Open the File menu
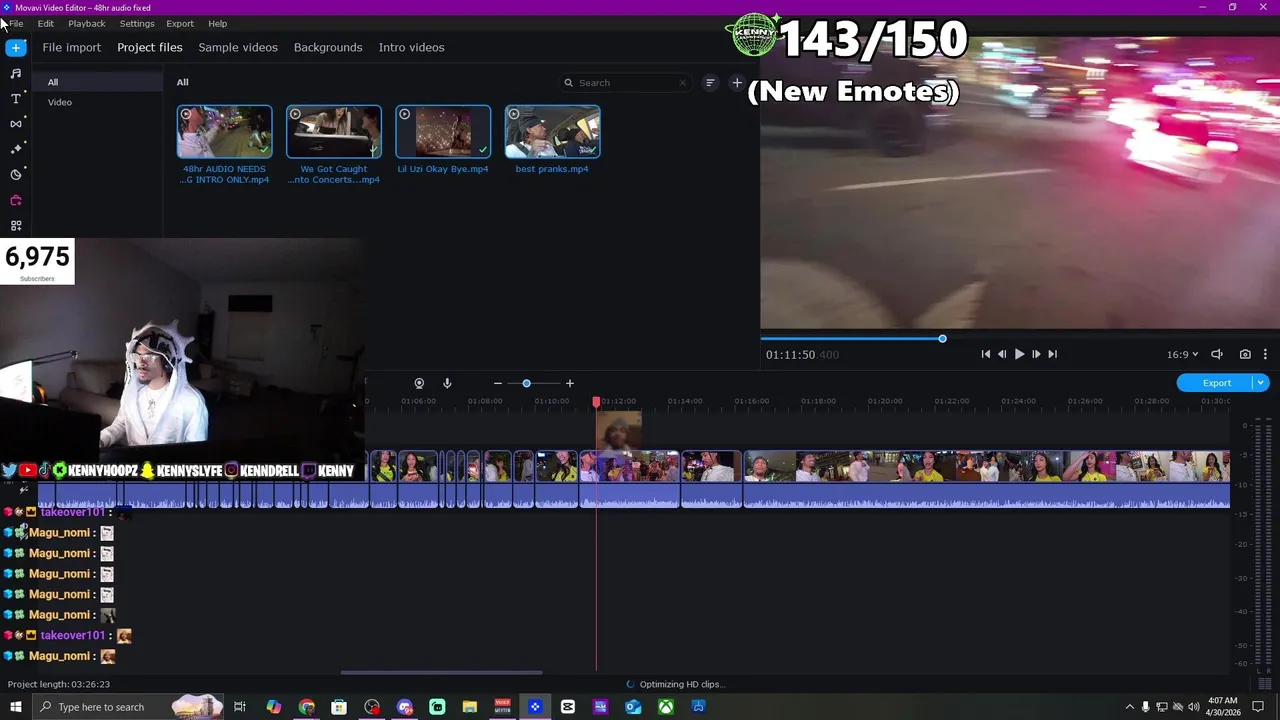The width and height of the screenshot is (1280, 720). (x=16, y=23)
